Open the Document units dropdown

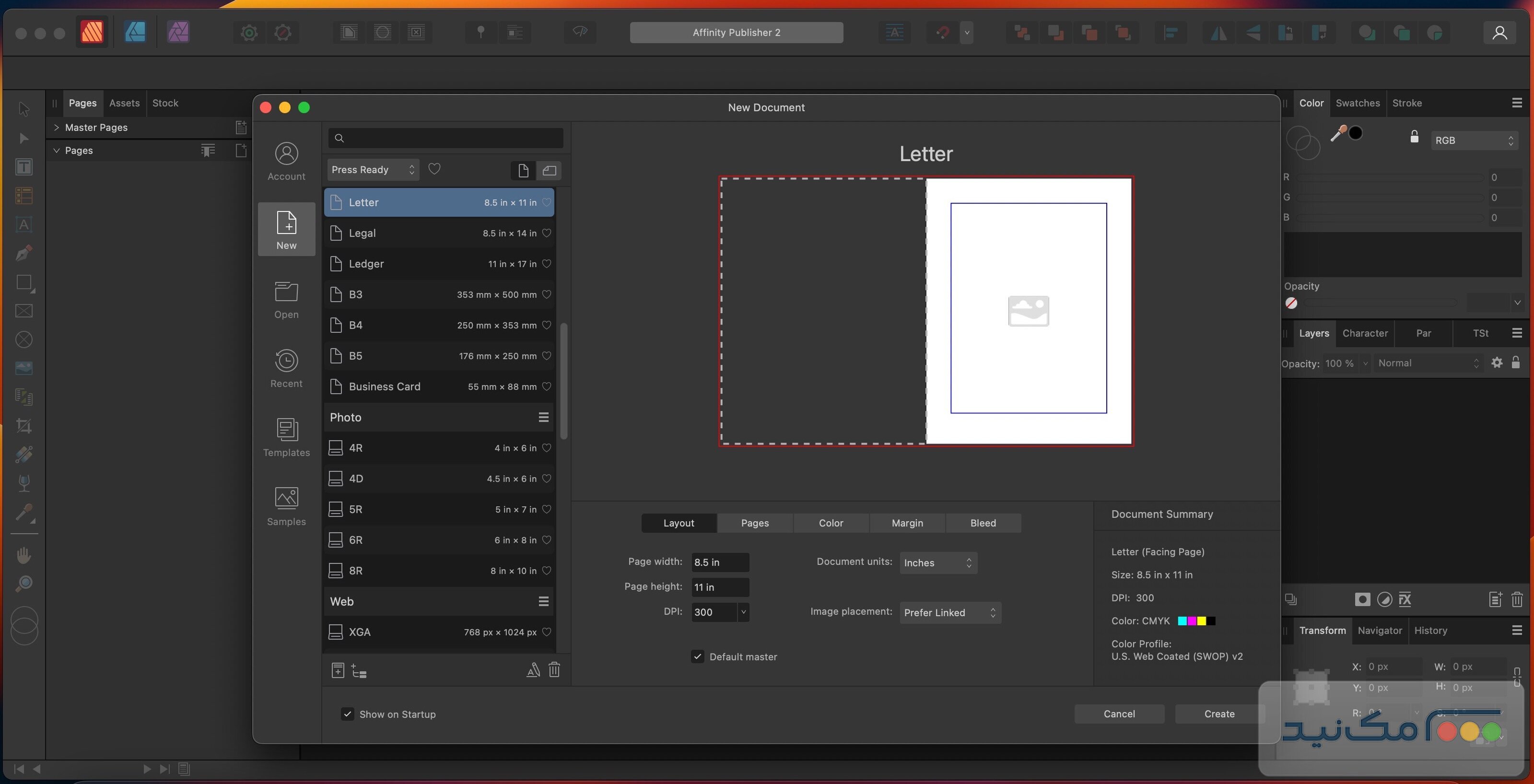(937, 562)
